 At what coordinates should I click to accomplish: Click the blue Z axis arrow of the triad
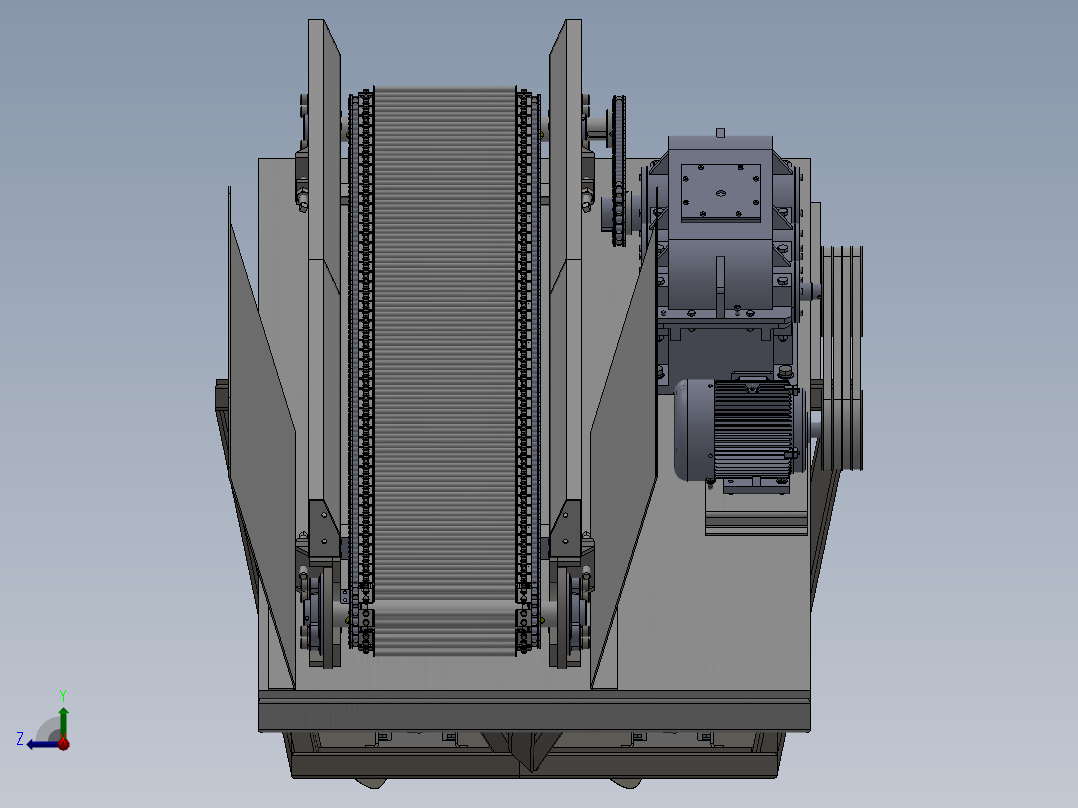41,744
